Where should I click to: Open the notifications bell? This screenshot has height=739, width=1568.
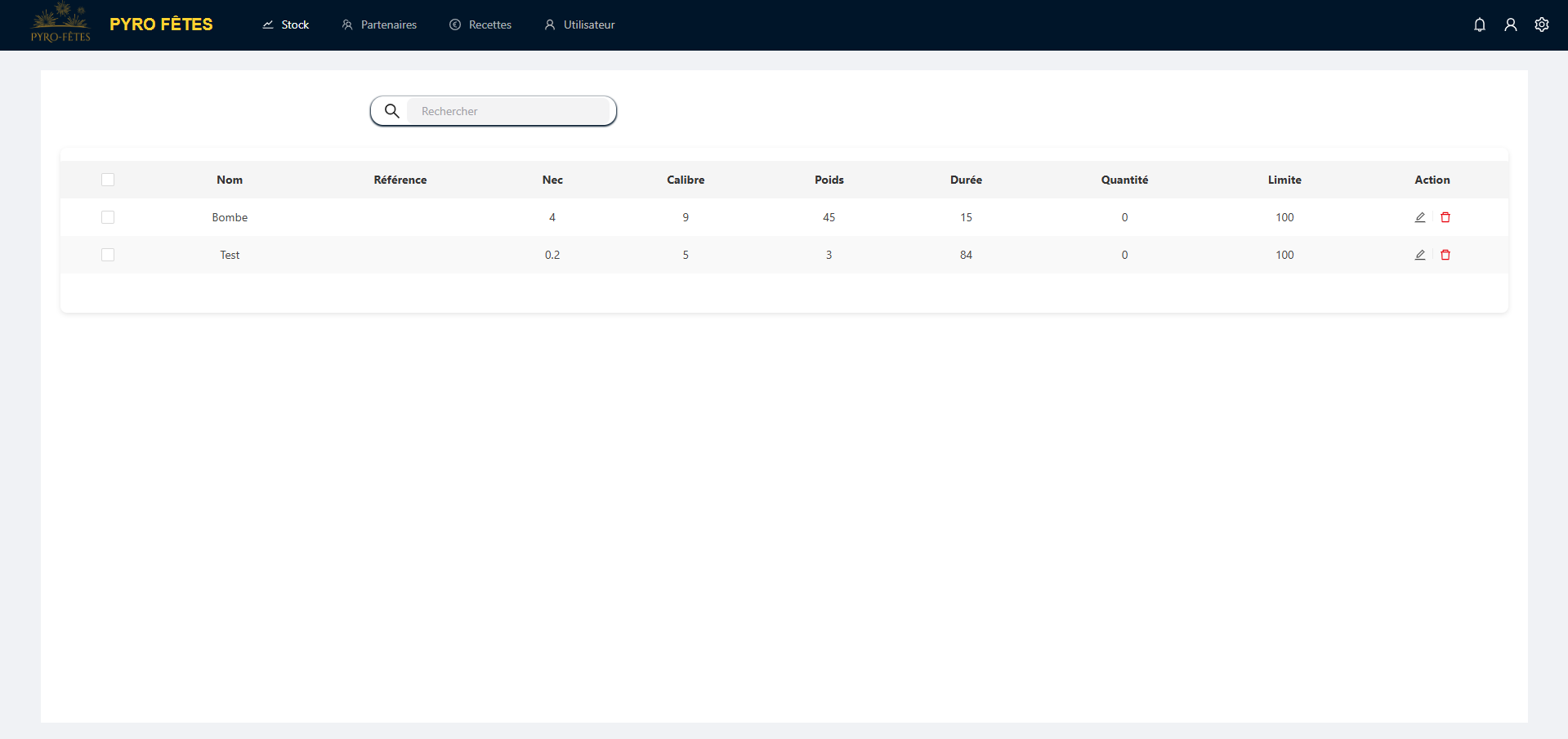(x=1479, y=24)
